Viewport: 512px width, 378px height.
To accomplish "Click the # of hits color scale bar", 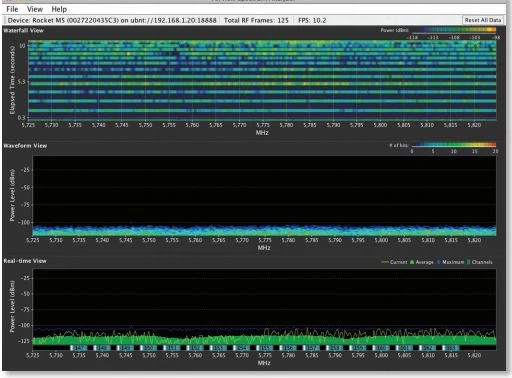I will [454, 145].
